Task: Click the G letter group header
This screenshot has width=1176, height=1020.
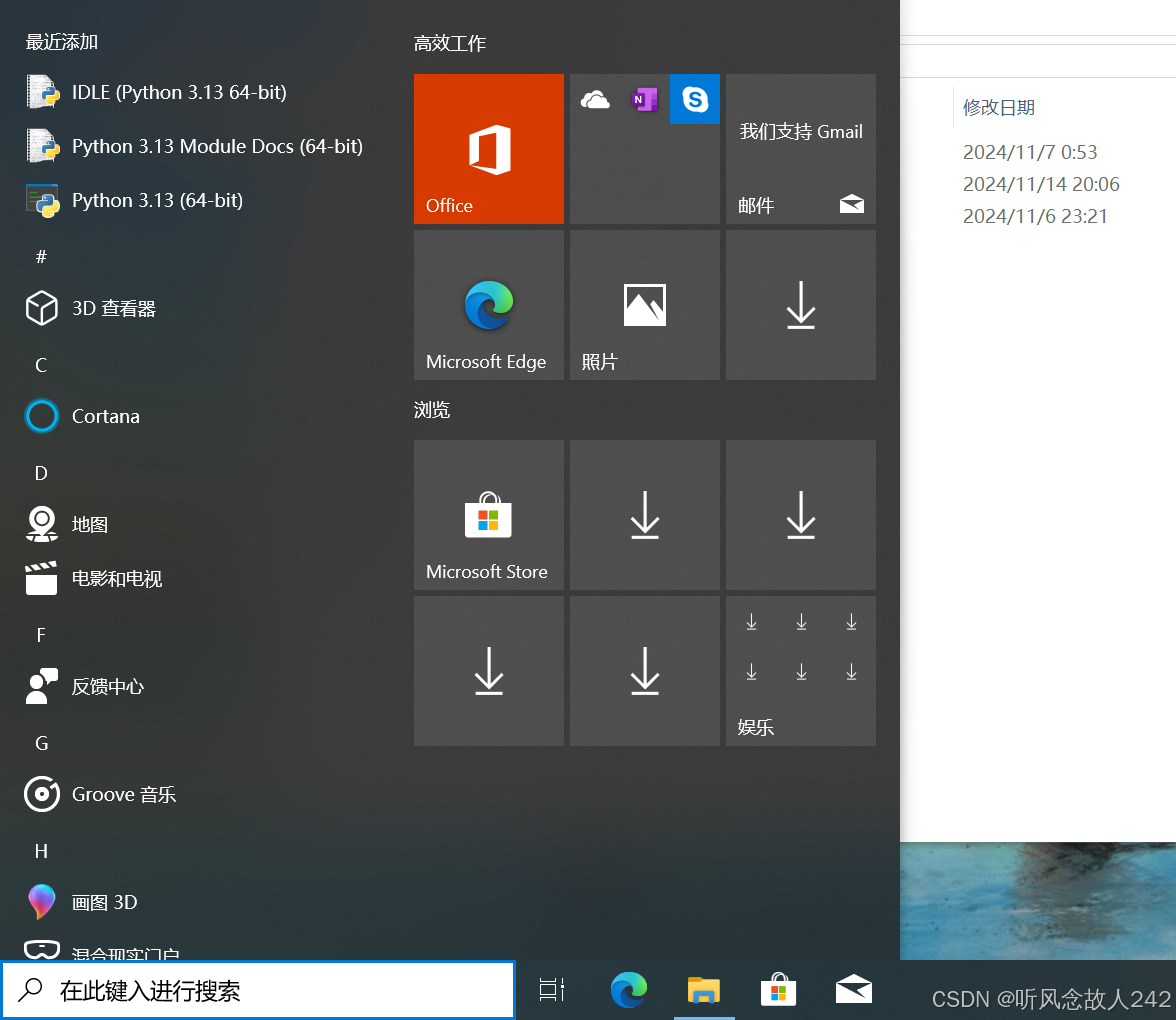Action: tap(41, 743)
